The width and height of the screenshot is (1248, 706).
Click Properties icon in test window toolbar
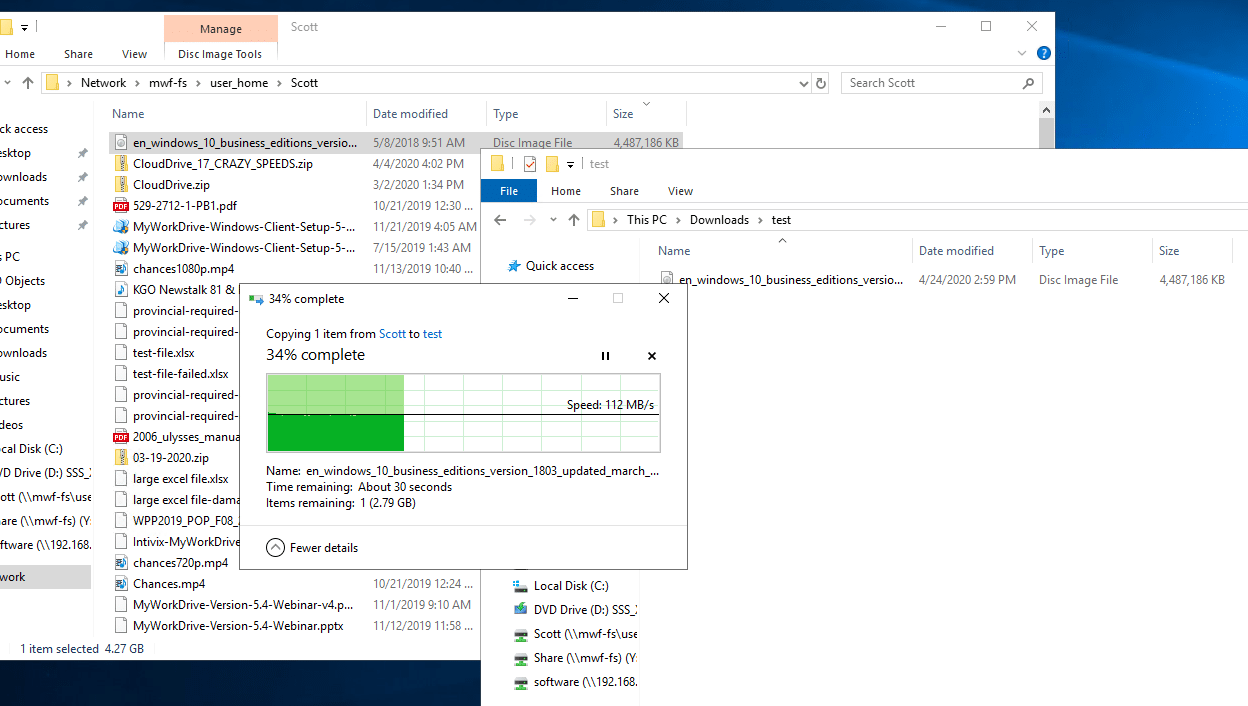[530, 164]
